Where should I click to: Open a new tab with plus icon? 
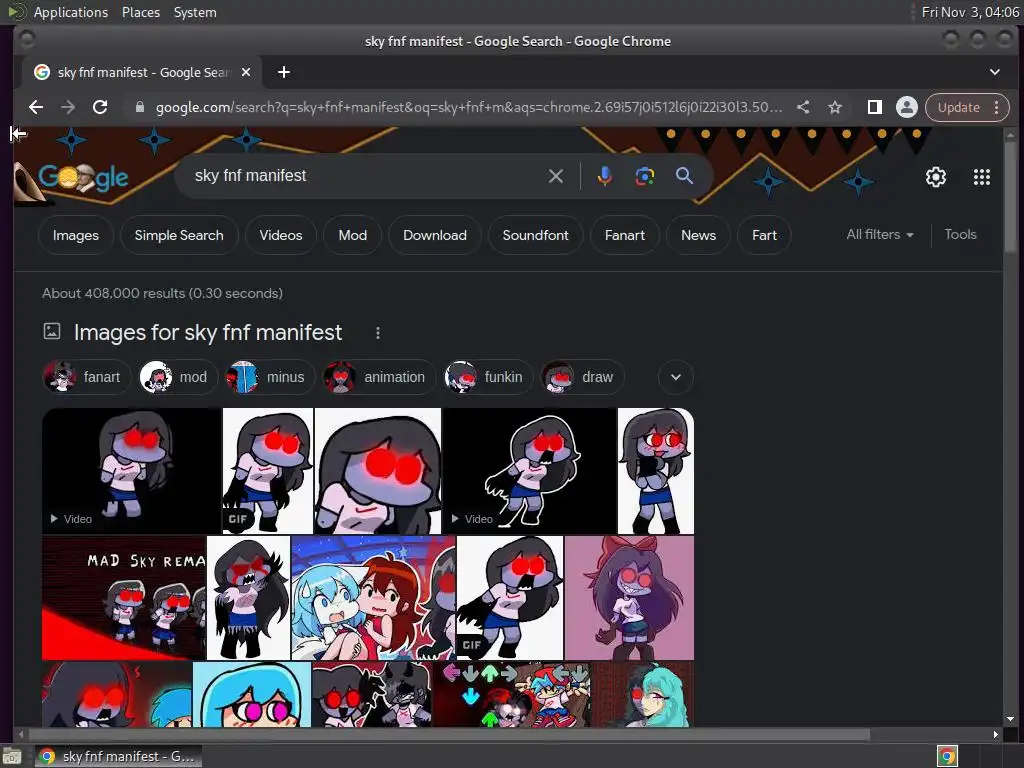283,72
